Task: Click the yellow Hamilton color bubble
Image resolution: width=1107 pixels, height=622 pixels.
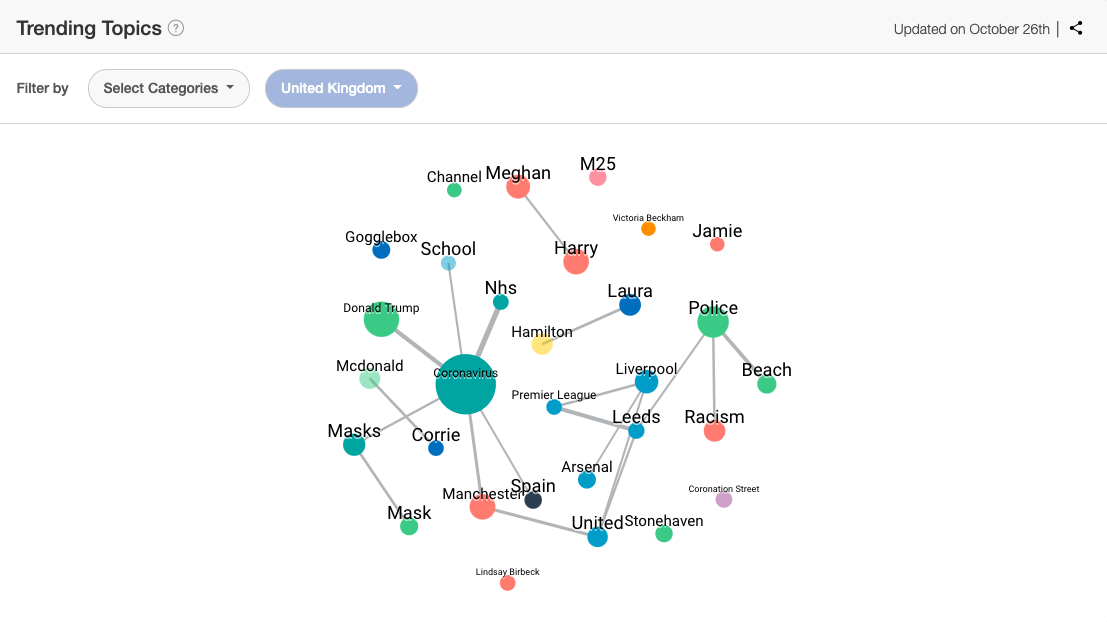Action: [x=541, y=346]
